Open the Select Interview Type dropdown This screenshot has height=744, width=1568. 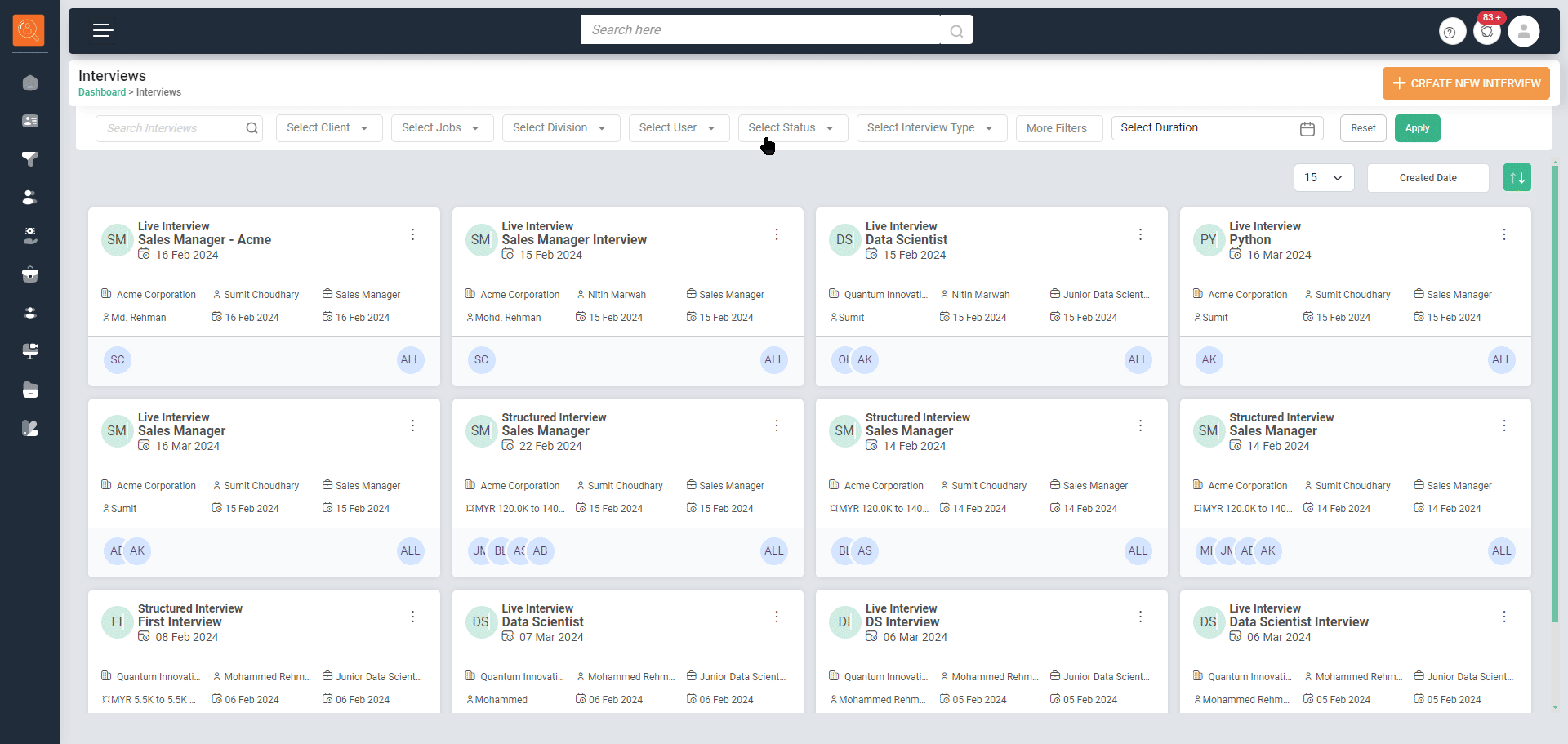pyautogui.click(x=930, y=128)
